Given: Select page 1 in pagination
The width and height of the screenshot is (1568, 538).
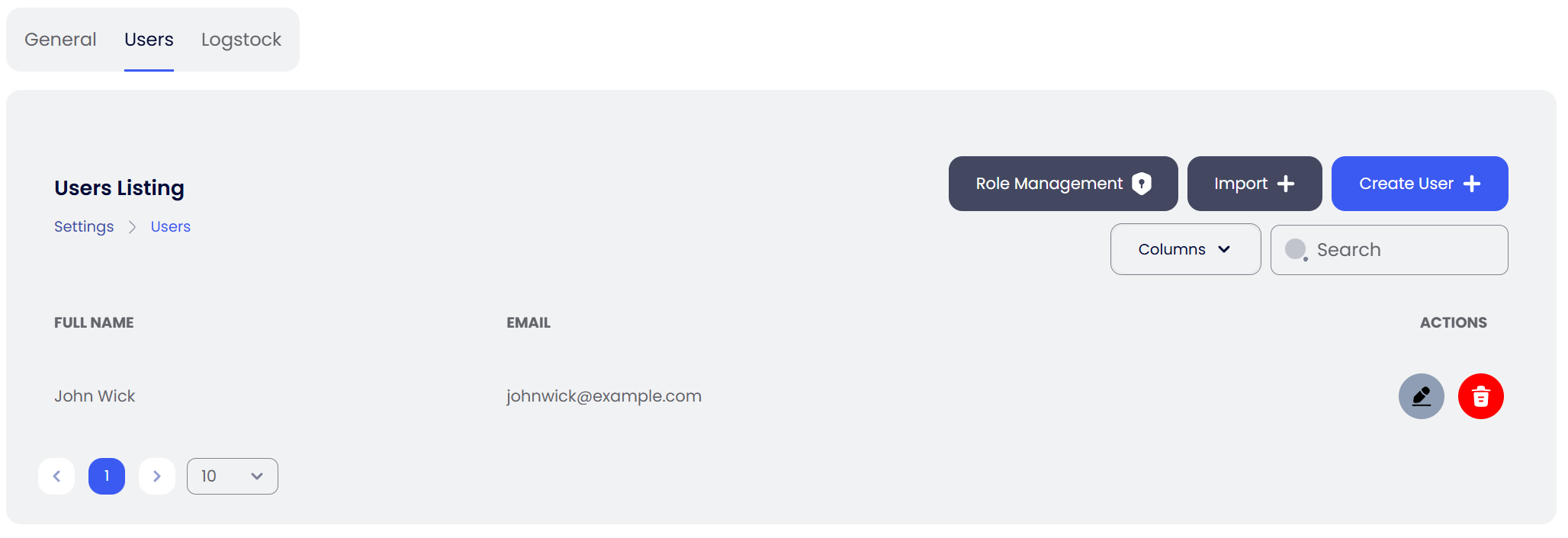Looking at the screenshot, I should (x=107, y=476).
